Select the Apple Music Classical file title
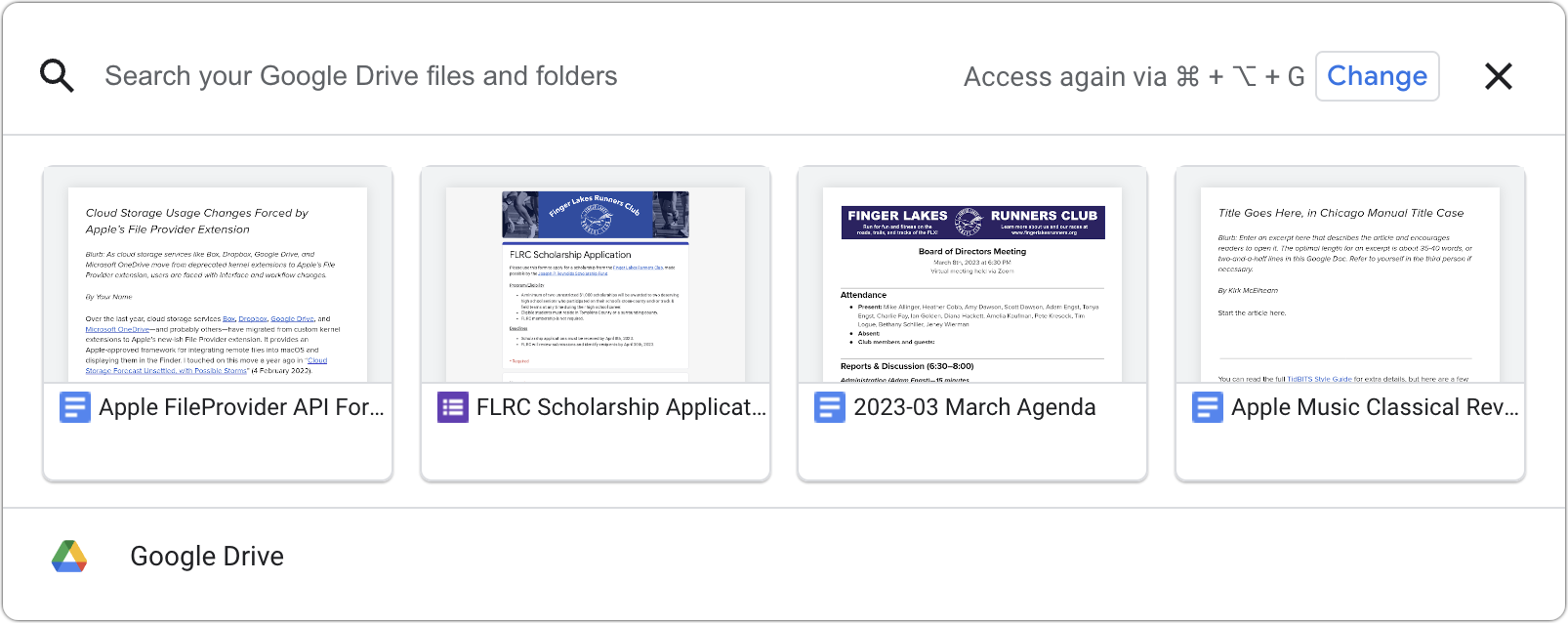This screenshot has height=623, width=1568. pyautogui.click(x=1375, y=407)
